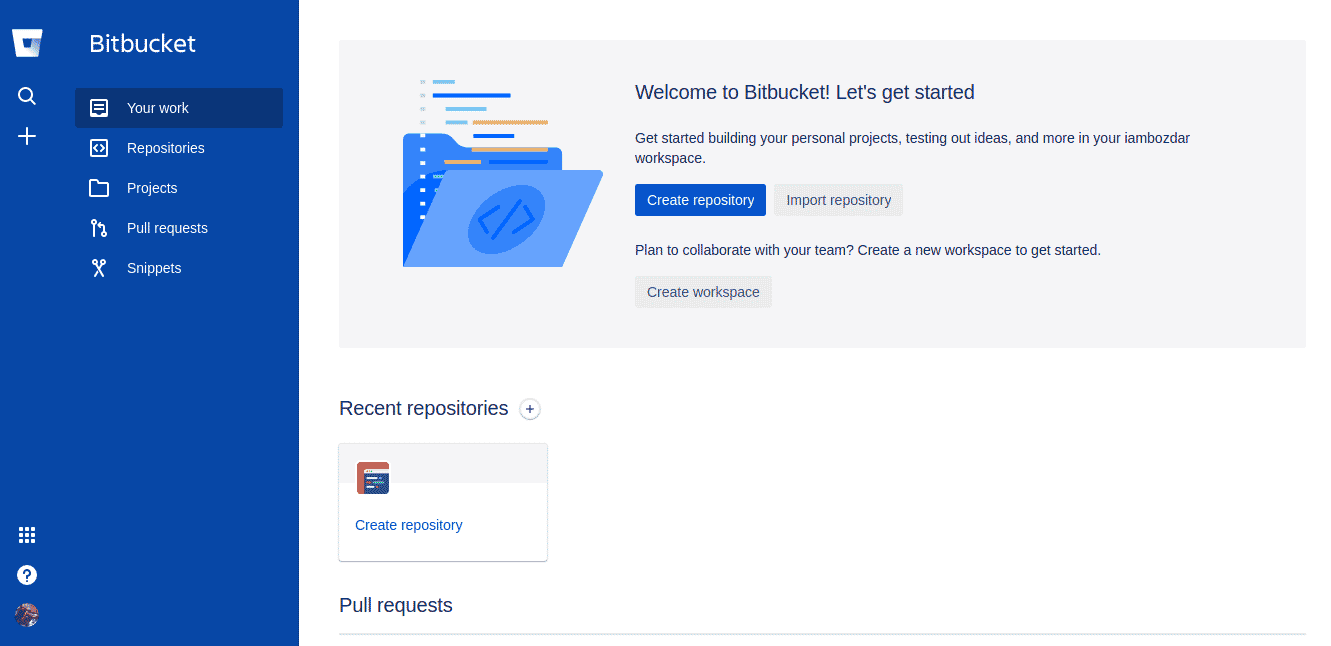Image resolution: width=1331 pixels, height=646 pixels.
Task: Open the help question mark icon
Action: point(27,575)
